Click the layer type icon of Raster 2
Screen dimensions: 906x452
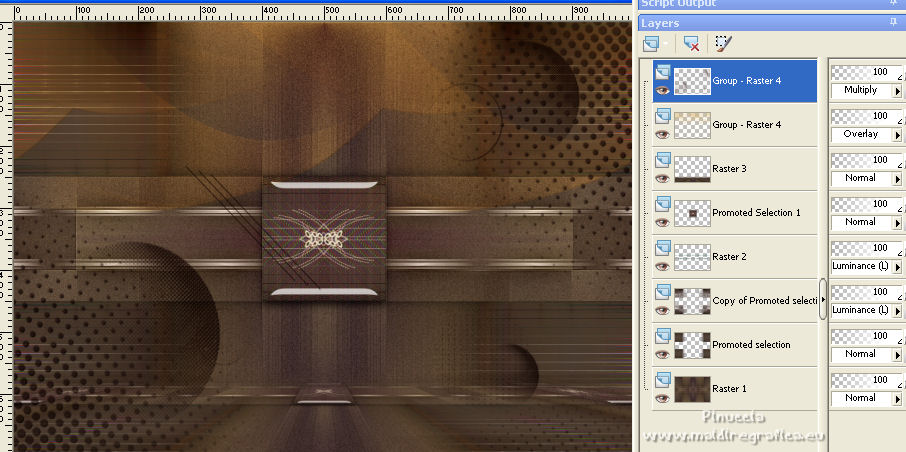click(663, 248)
